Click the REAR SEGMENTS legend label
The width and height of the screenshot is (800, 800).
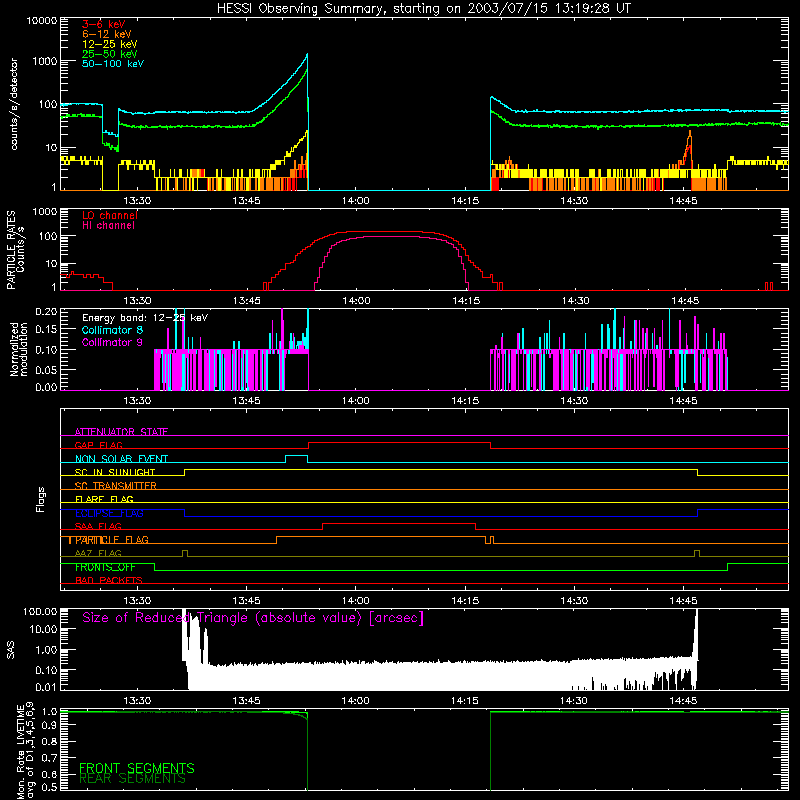(132, 779)
